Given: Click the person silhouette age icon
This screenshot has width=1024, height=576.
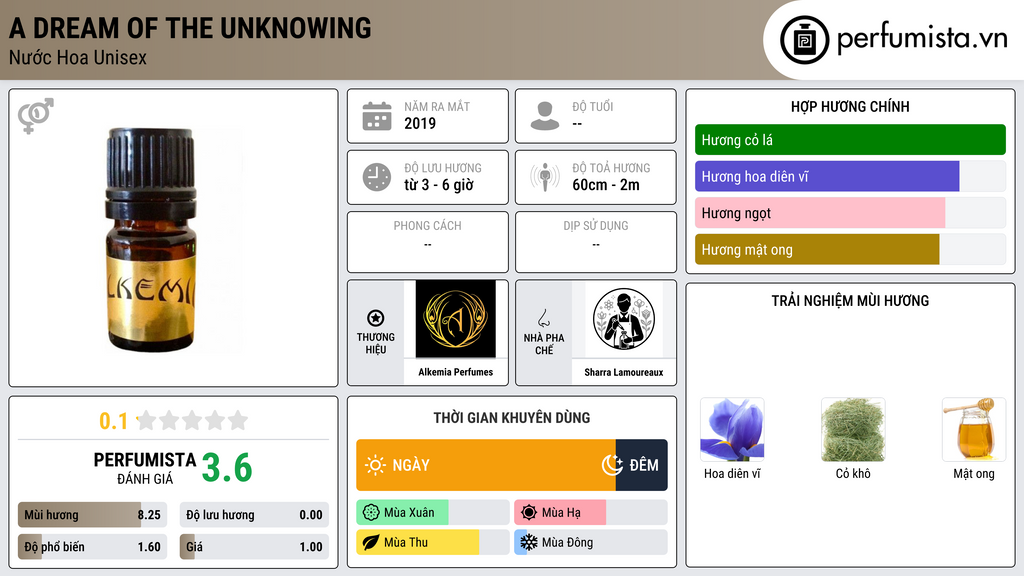Looking at the screenshot, I should point(545,116).
